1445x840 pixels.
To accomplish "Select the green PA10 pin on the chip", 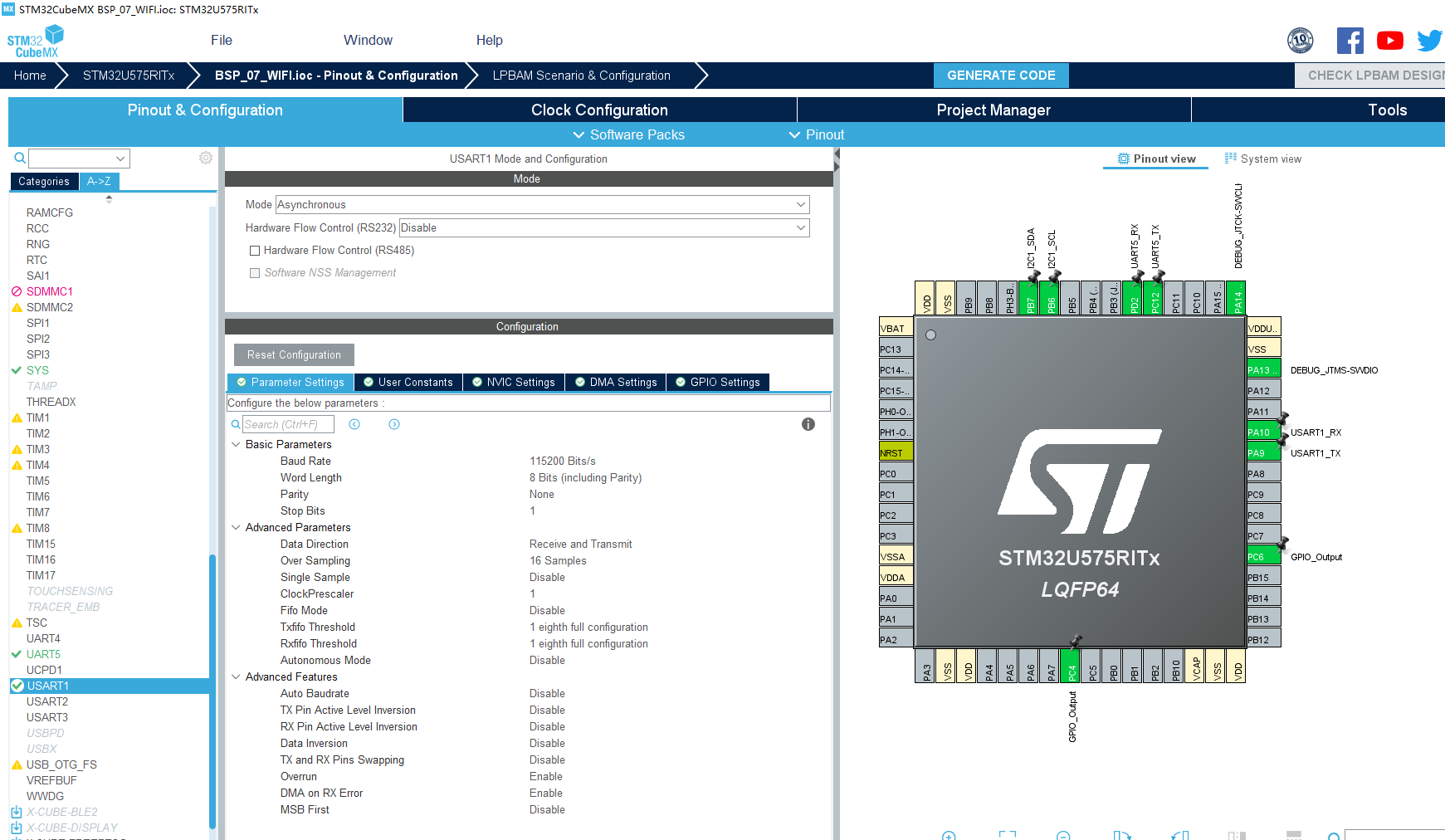I will 1263,432.
